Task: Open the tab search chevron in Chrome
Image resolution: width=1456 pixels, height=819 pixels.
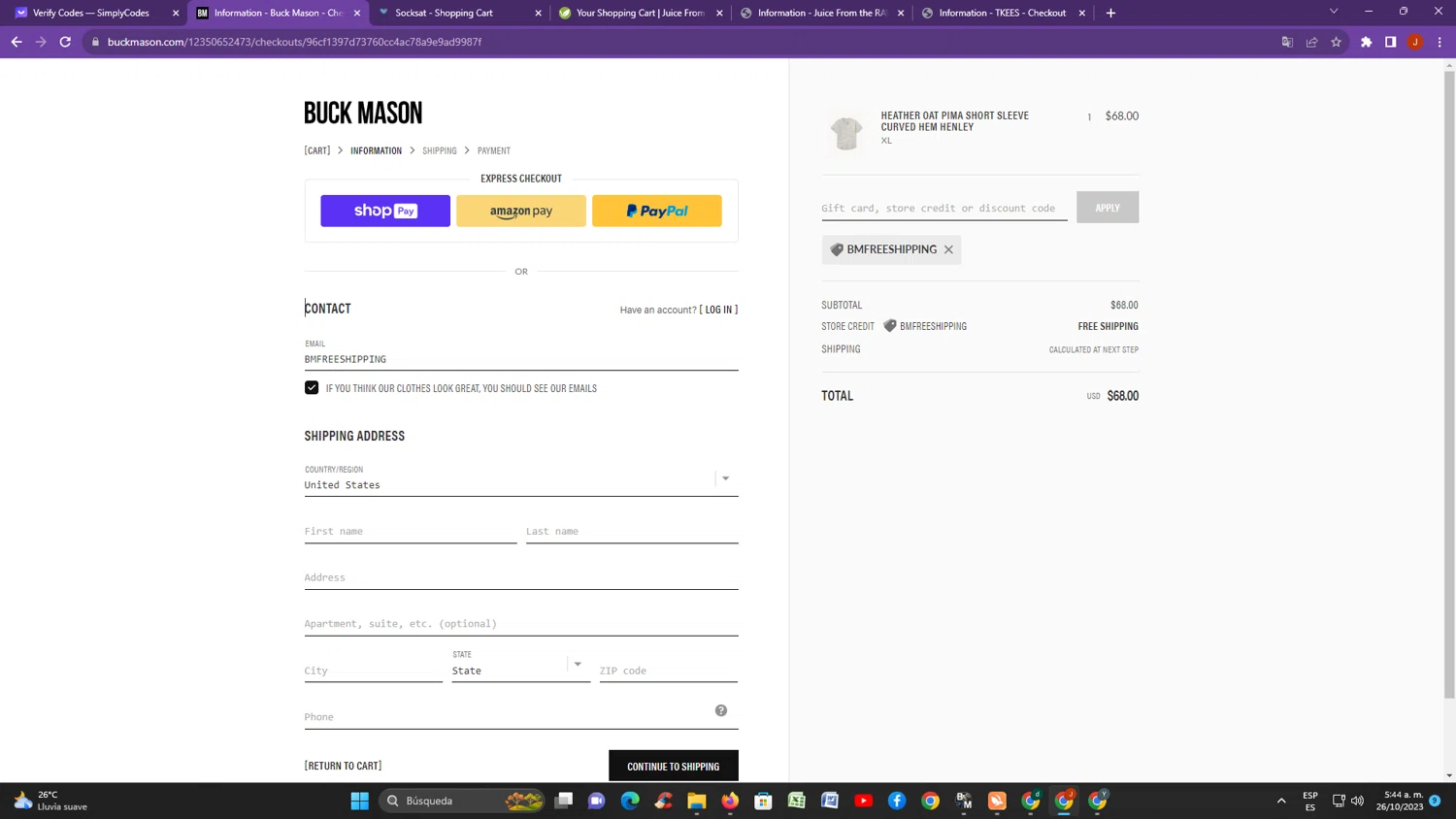Action: [1334, 12]
